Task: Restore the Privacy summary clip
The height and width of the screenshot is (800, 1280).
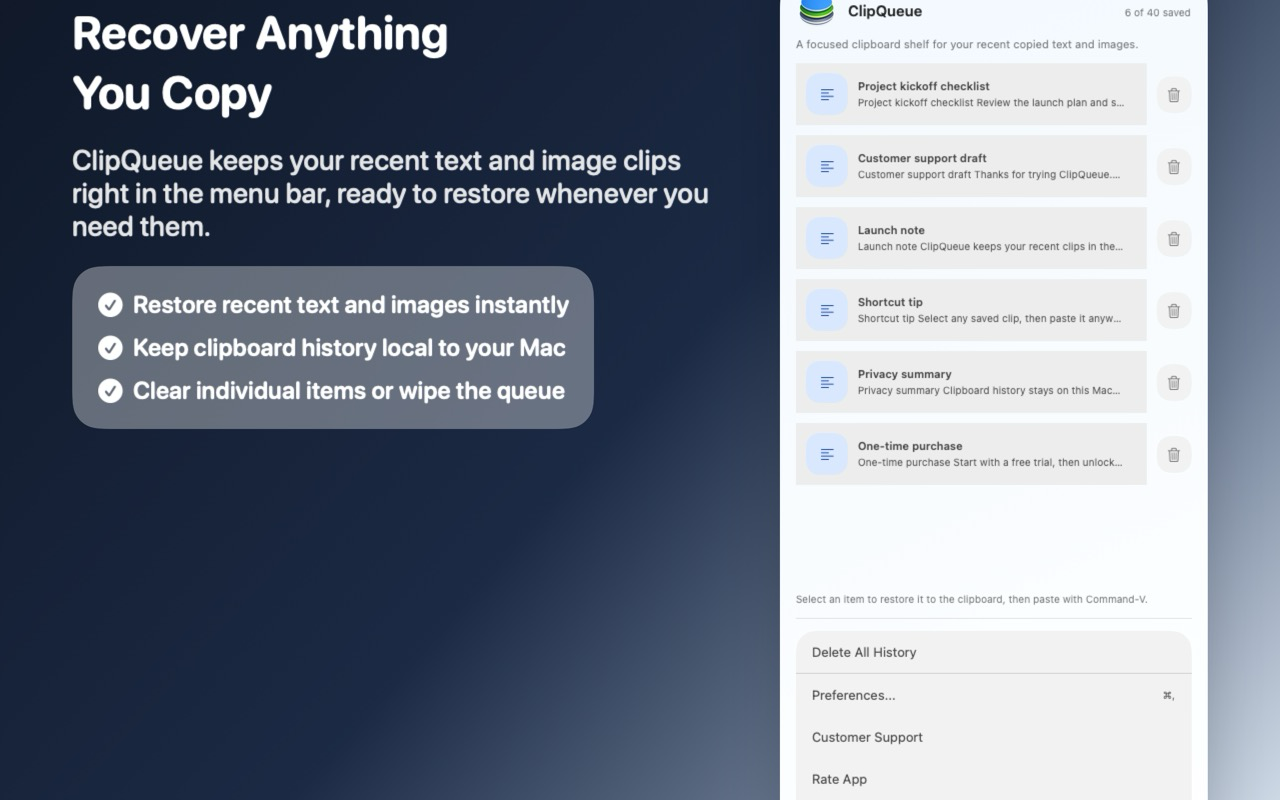Action: click(x=971, y=383)
